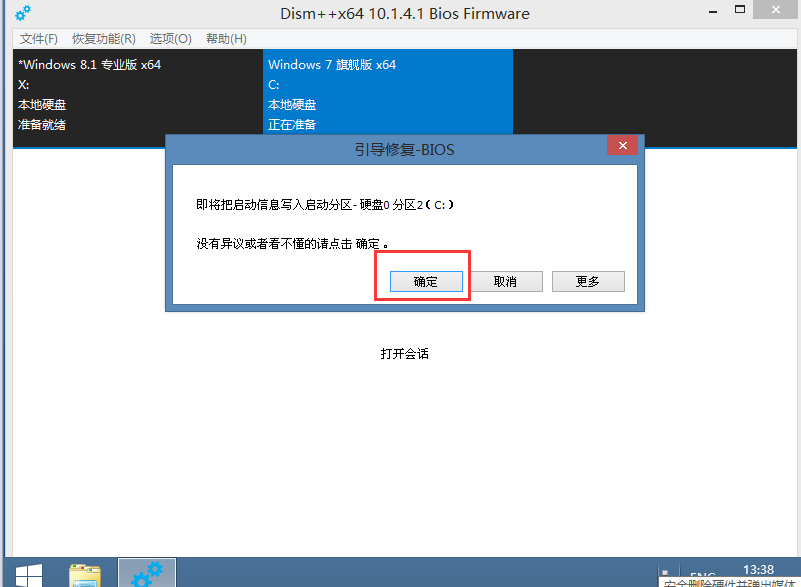The width and height of the screenshot is (801, 587).
Task: Click the dialog message mentioning 硬盘0 分区2
Action: tap(325, 205)
